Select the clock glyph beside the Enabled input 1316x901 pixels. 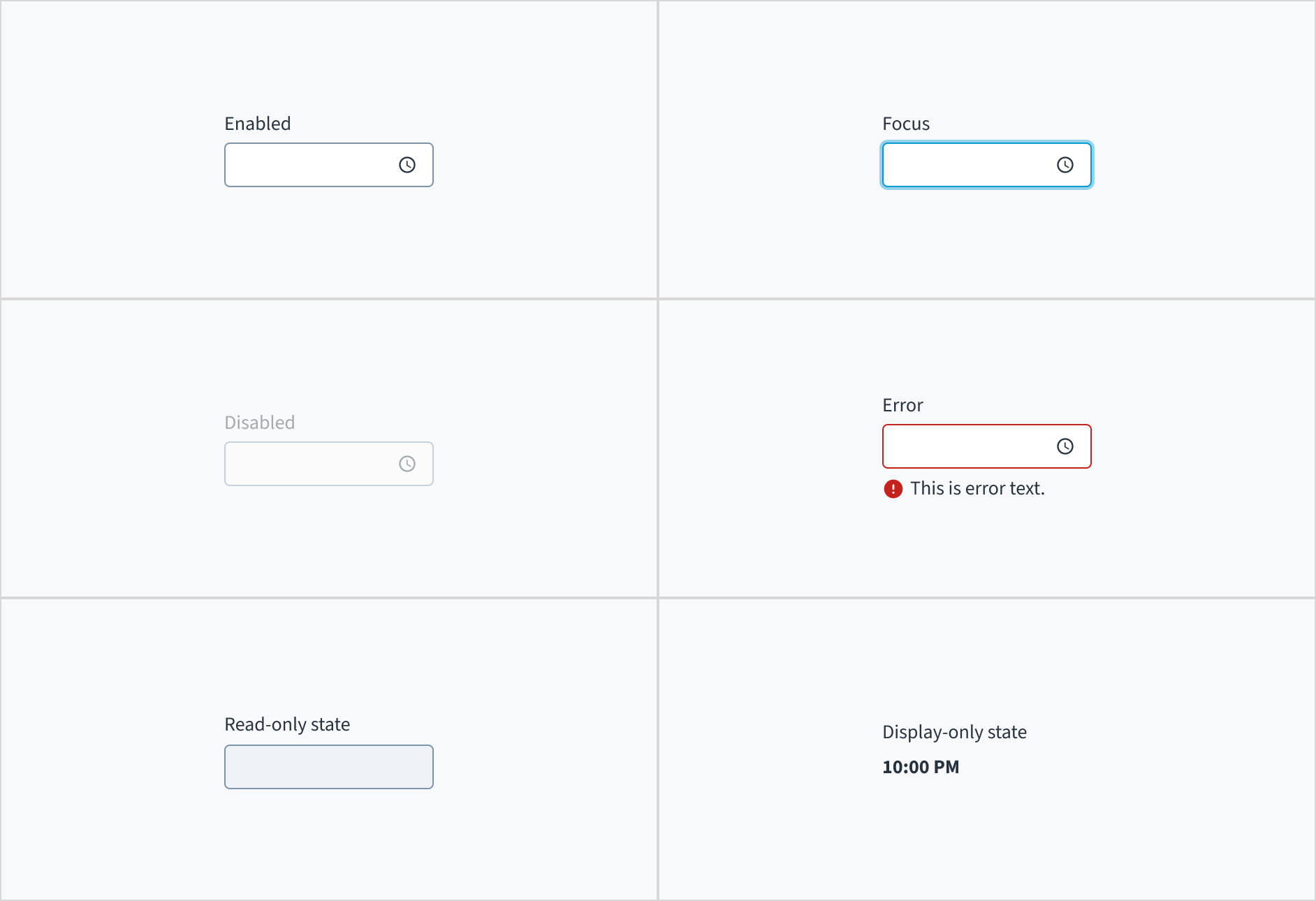tap(407, 165)
